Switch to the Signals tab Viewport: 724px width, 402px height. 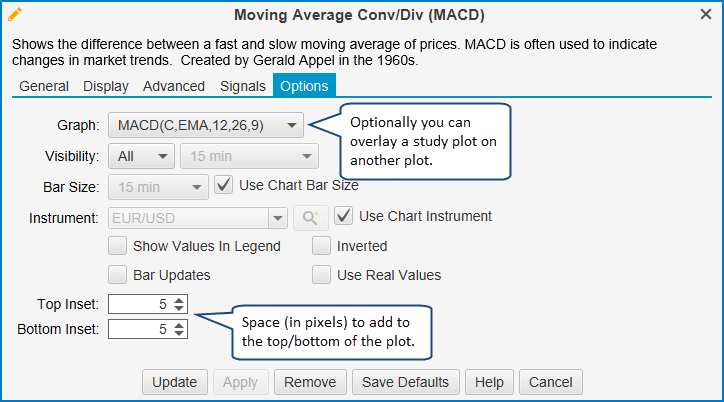click(x=243, y=86)
